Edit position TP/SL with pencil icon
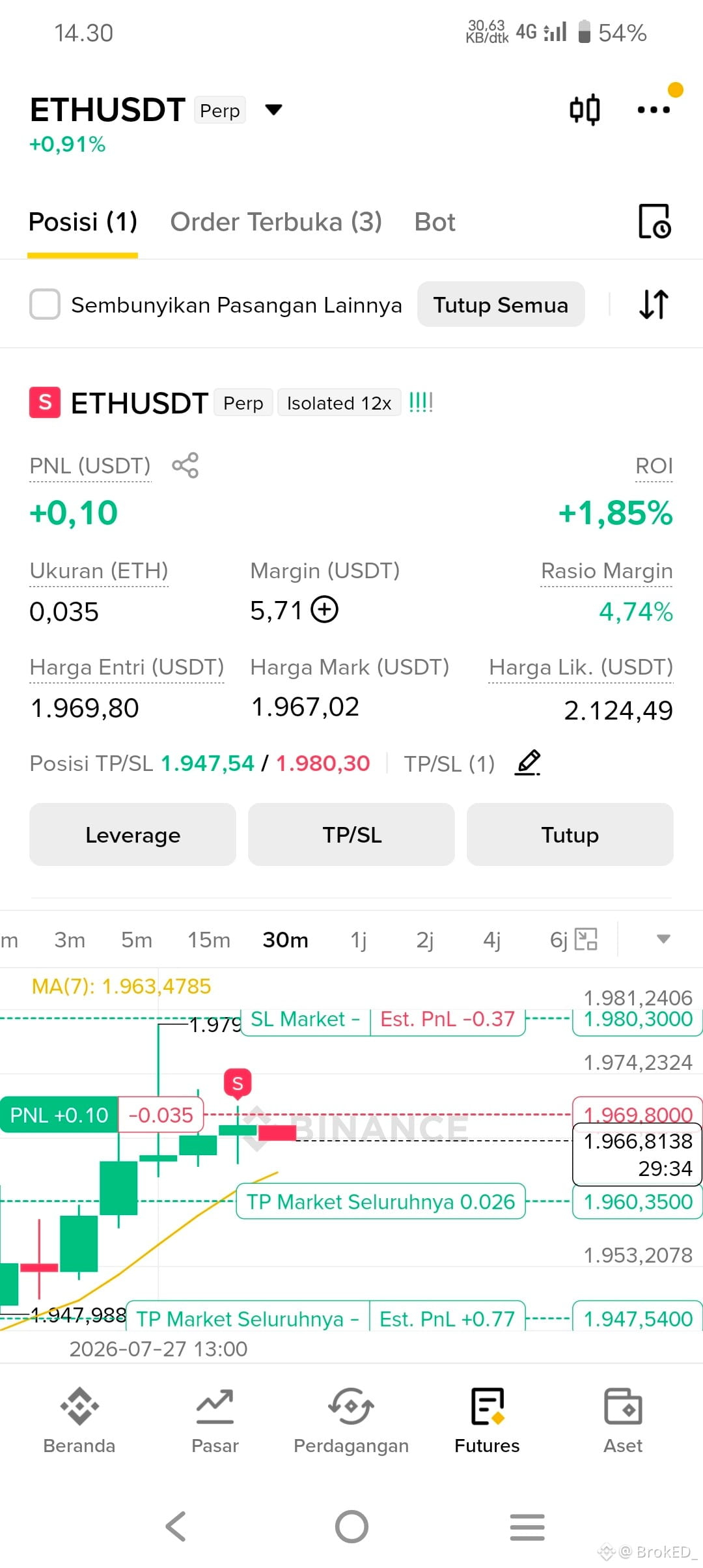 coord(528,763)
